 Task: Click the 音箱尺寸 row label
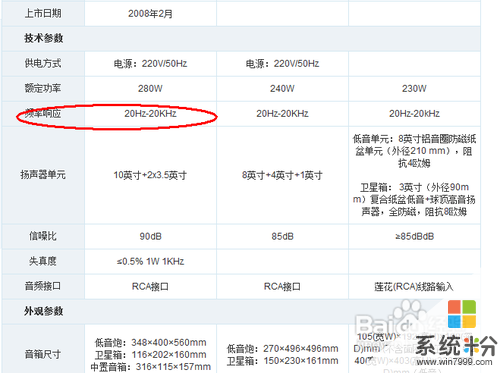coord(43,354)
